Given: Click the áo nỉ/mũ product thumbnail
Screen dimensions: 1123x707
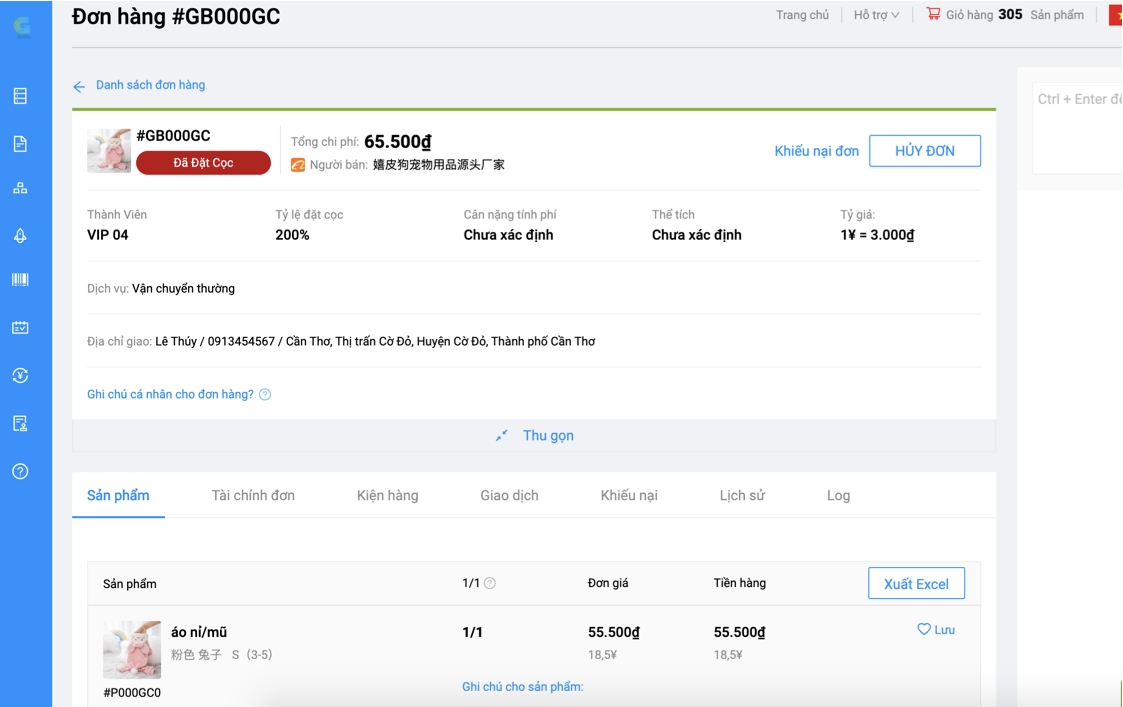Looking at the screenshot, I should click(x=132, y=650).
